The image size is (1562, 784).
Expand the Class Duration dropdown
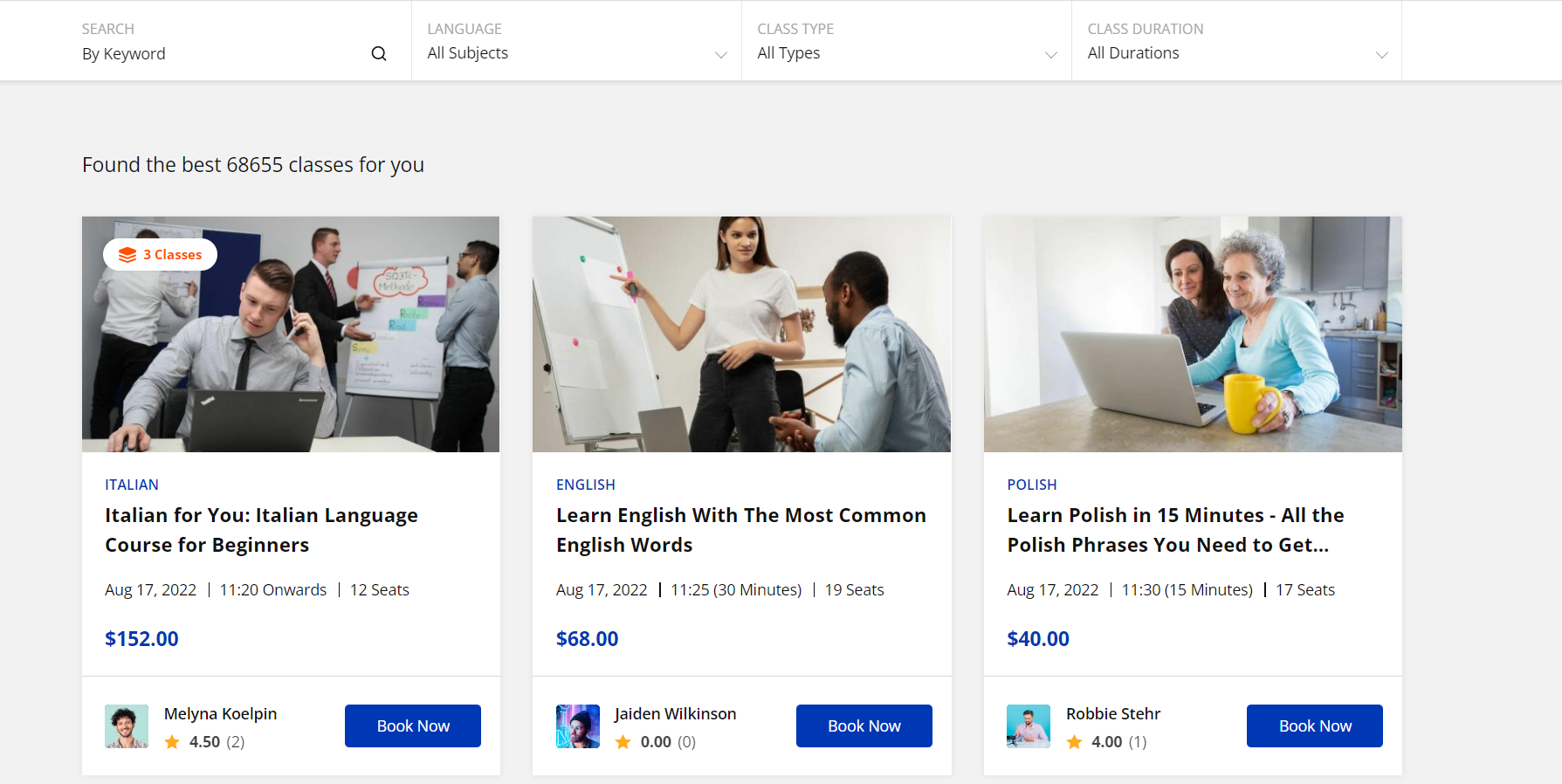1236,53
